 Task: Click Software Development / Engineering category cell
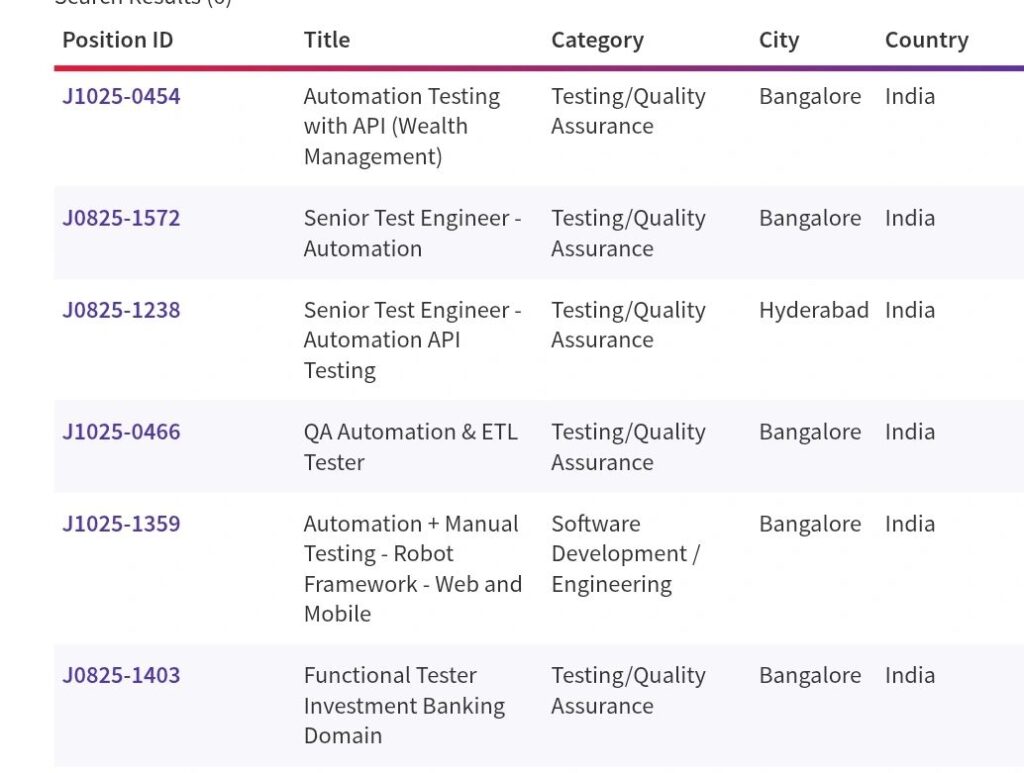point(625,553)
